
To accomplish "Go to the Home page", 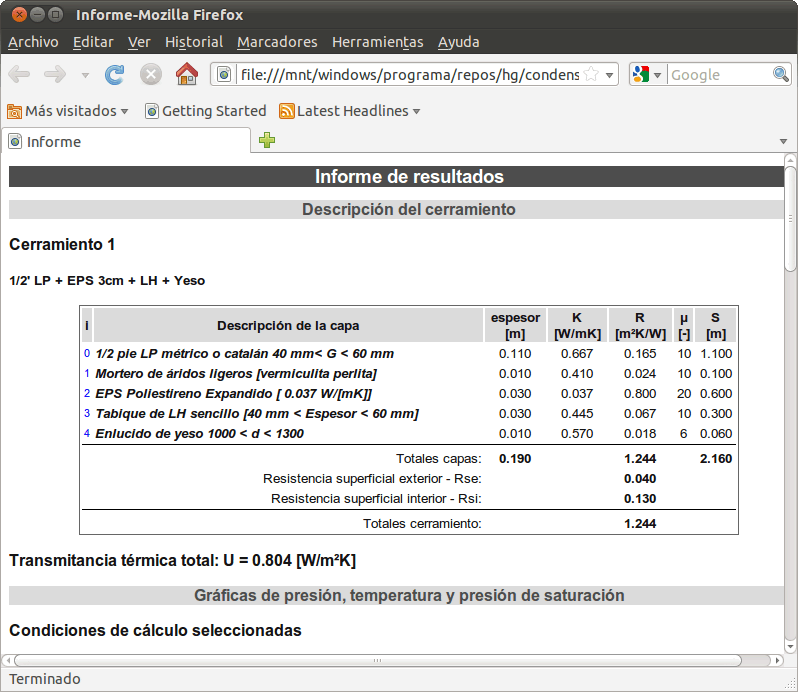I will point(187,74).
